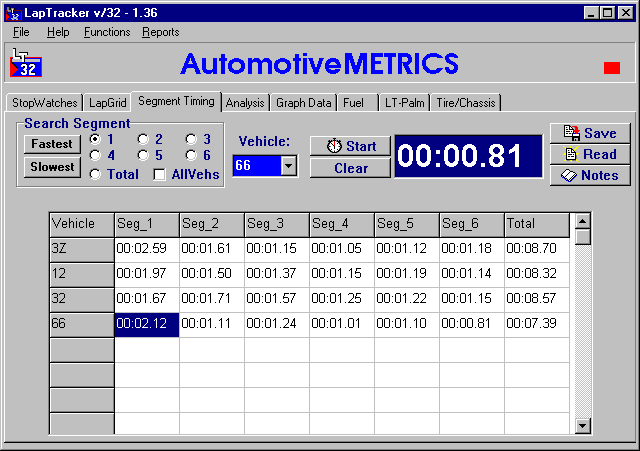Click the Seg_2 column header
Viewport: 640px width, 451px height.
pyautogui.click(x=212, y=224)
